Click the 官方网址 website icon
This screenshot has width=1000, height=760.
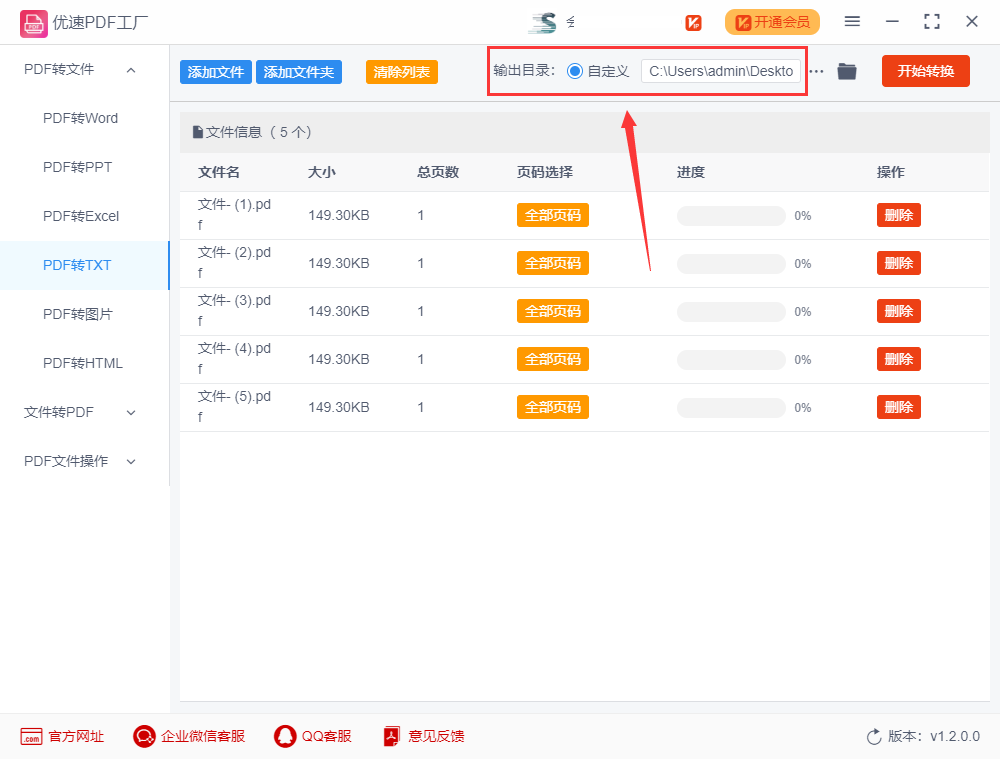(x=31, y=736)
